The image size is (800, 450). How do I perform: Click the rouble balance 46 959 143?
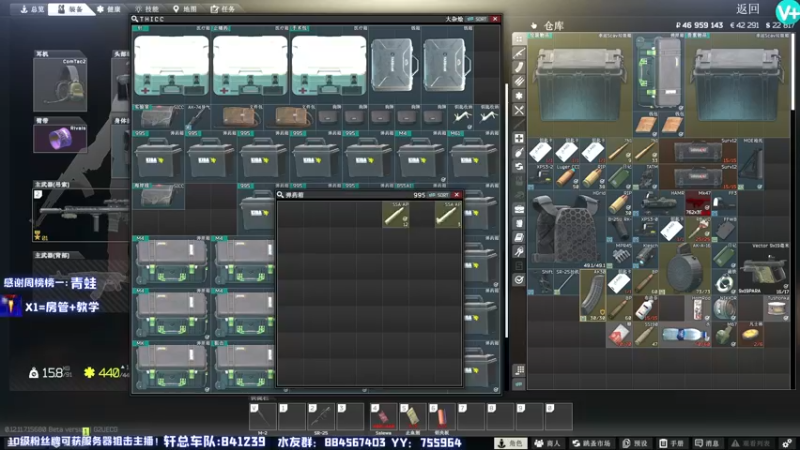point(699,25)
